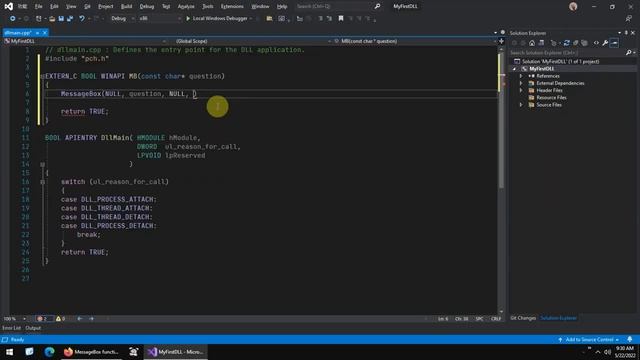Viewport: 640px width, 360px height.
Task: Toggle bookmark icon in toolbar
Action: point(340,18)
